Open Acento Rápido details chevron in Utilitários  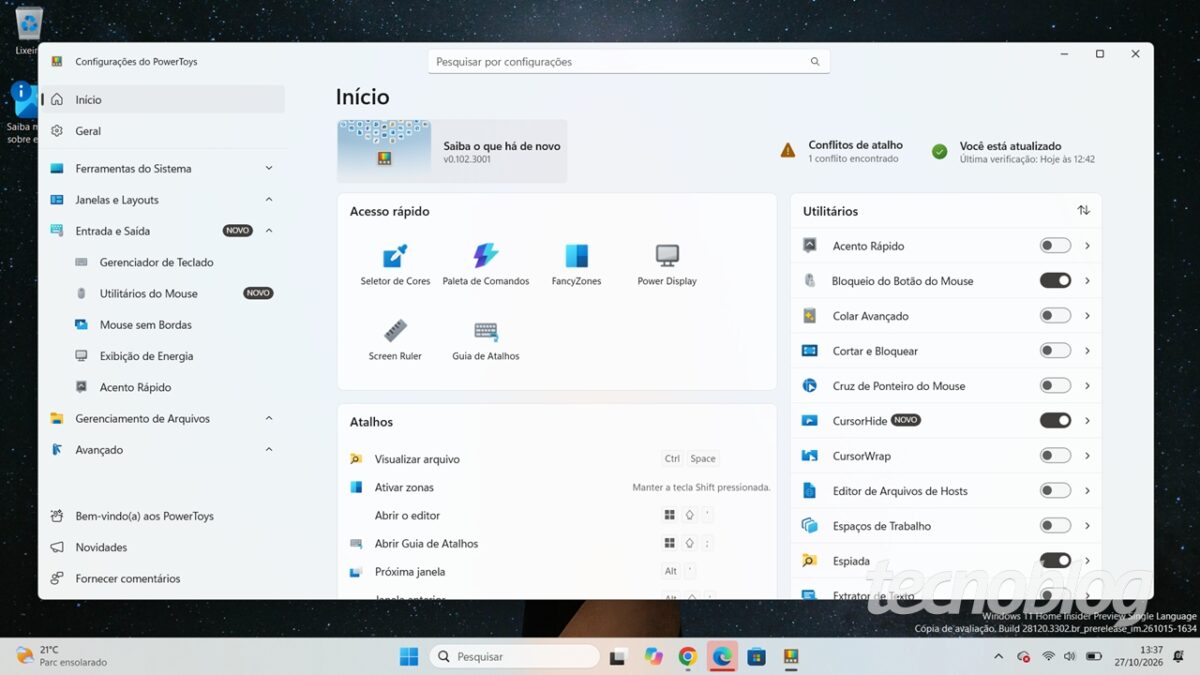[1087, 246]
